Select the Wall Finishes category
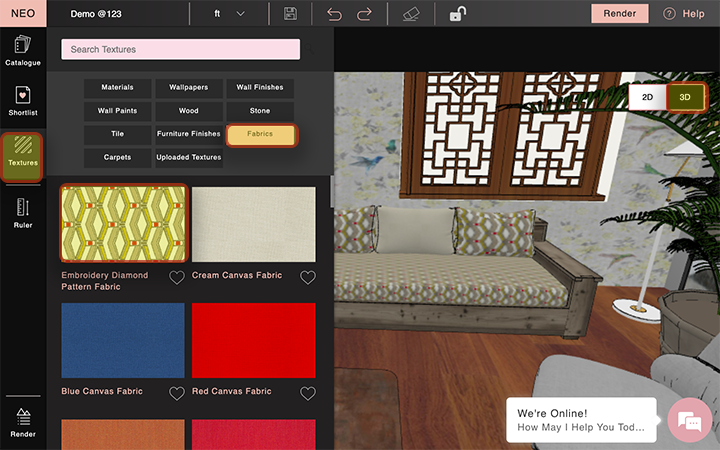Viewport: 720px width, 450px height. tap(260, 87)
